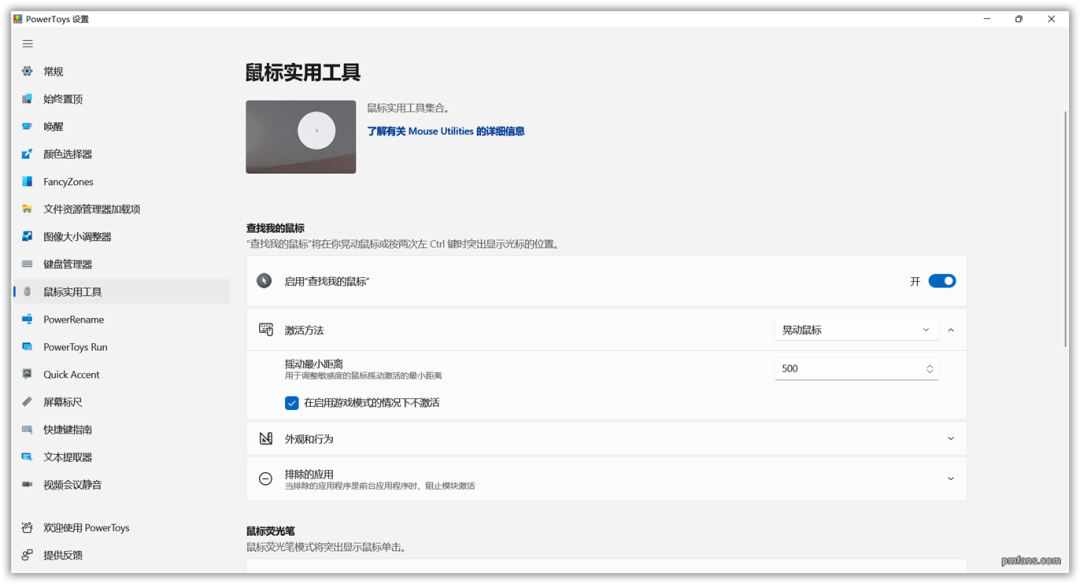Open the 常规 settings page
Image resolution: width=1080 pixels, height=584 pixels.
tap(53, 71)
